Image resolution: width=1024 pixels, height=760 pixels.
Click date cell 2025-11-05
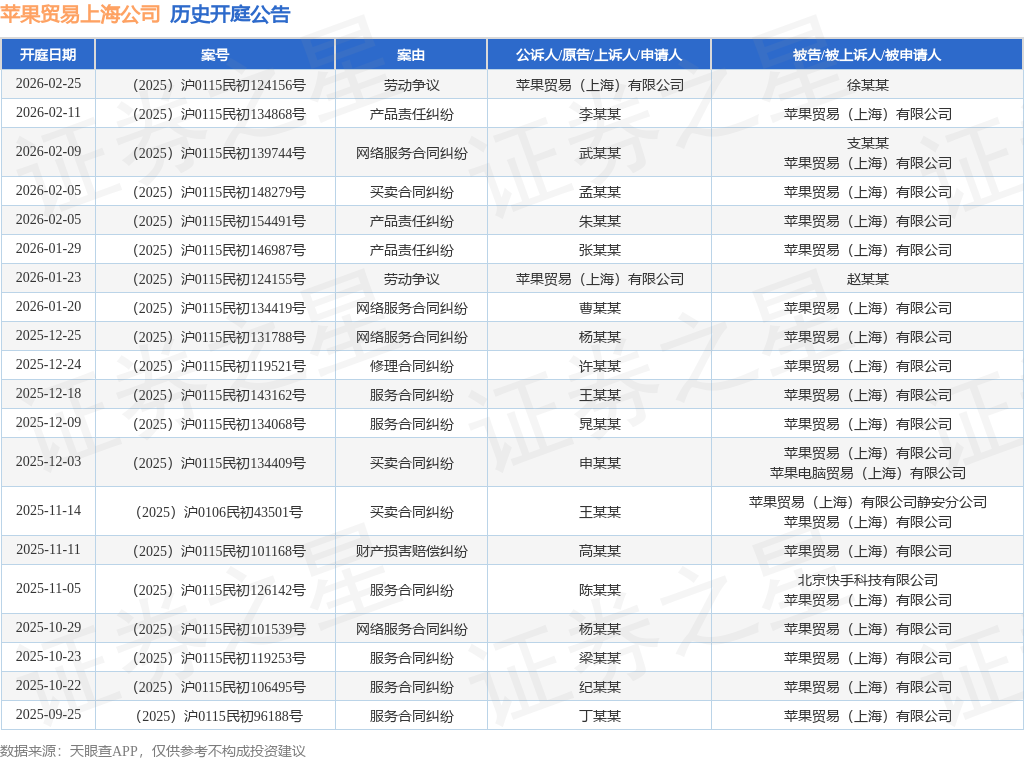click(48, 588)
